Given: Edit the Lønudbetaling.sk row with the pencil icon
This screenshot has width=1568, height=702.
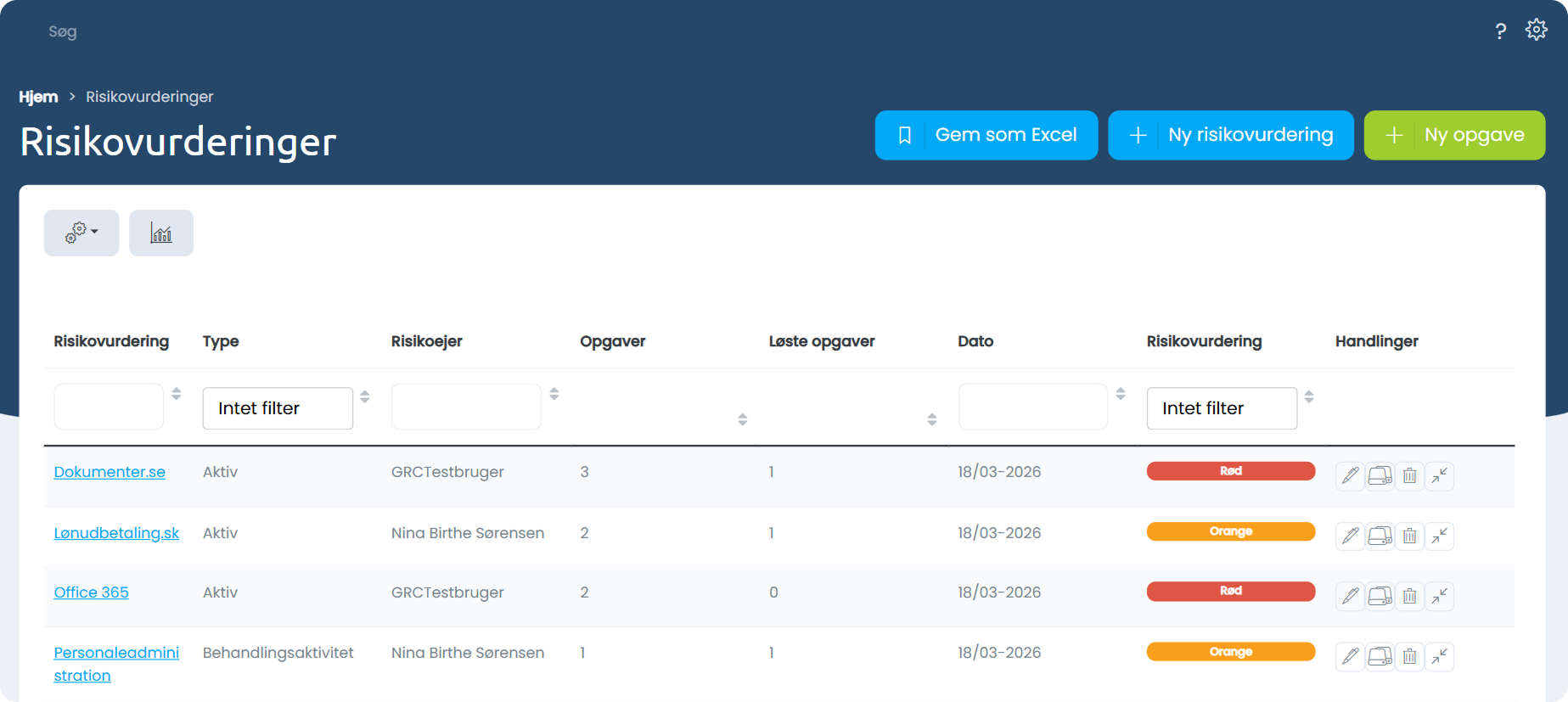Looking at the screenshot, I should point(1350,536).
